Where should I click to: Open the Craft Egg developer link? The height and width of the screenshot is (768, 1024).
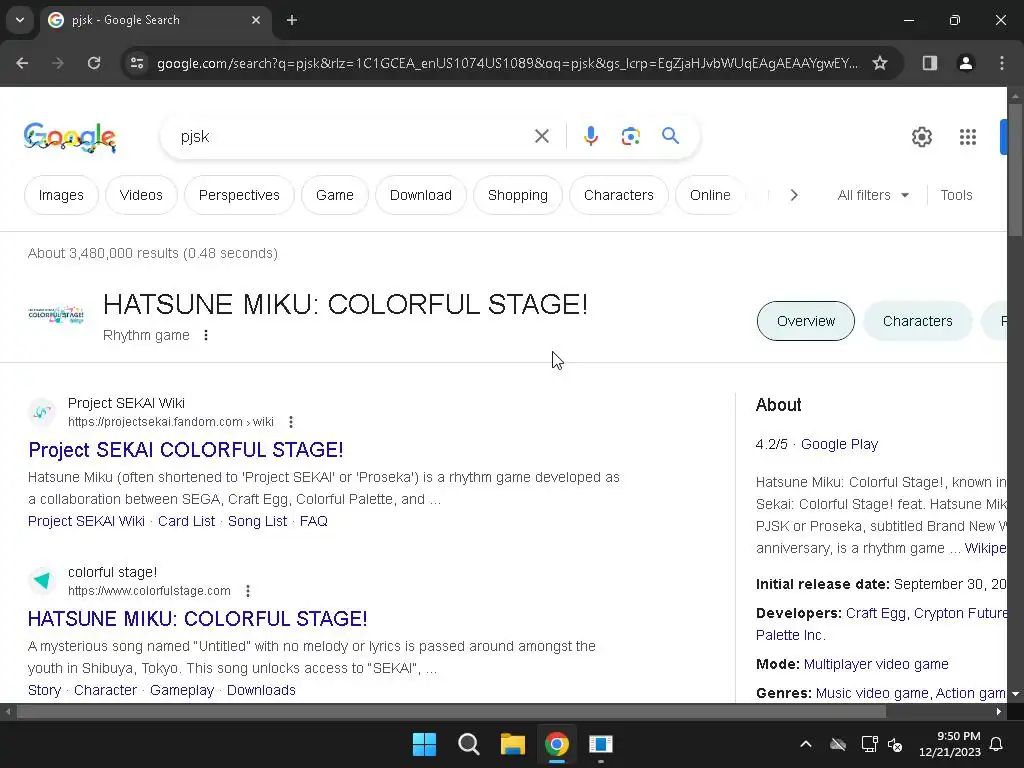[x=876, y=613]
